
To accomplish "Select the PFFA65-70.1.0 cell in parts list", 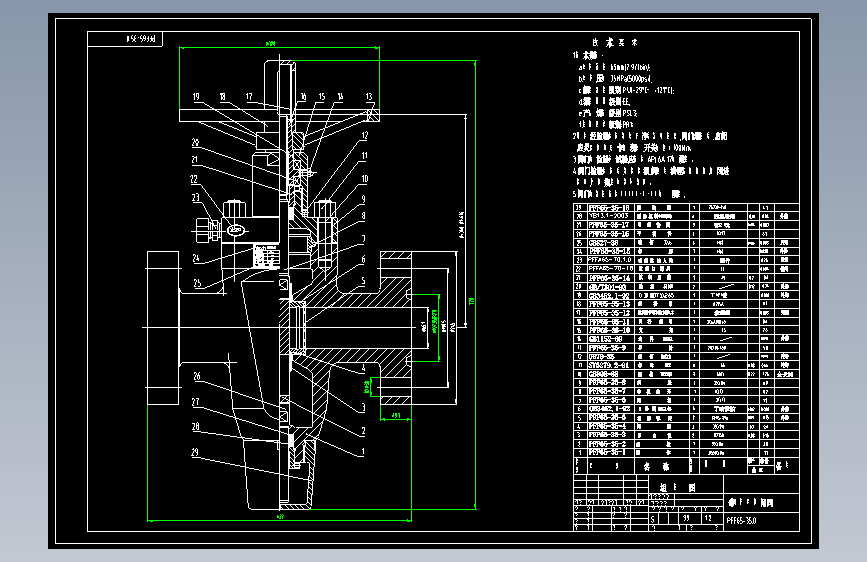I will pyautogui.click(x=610, y=260).
